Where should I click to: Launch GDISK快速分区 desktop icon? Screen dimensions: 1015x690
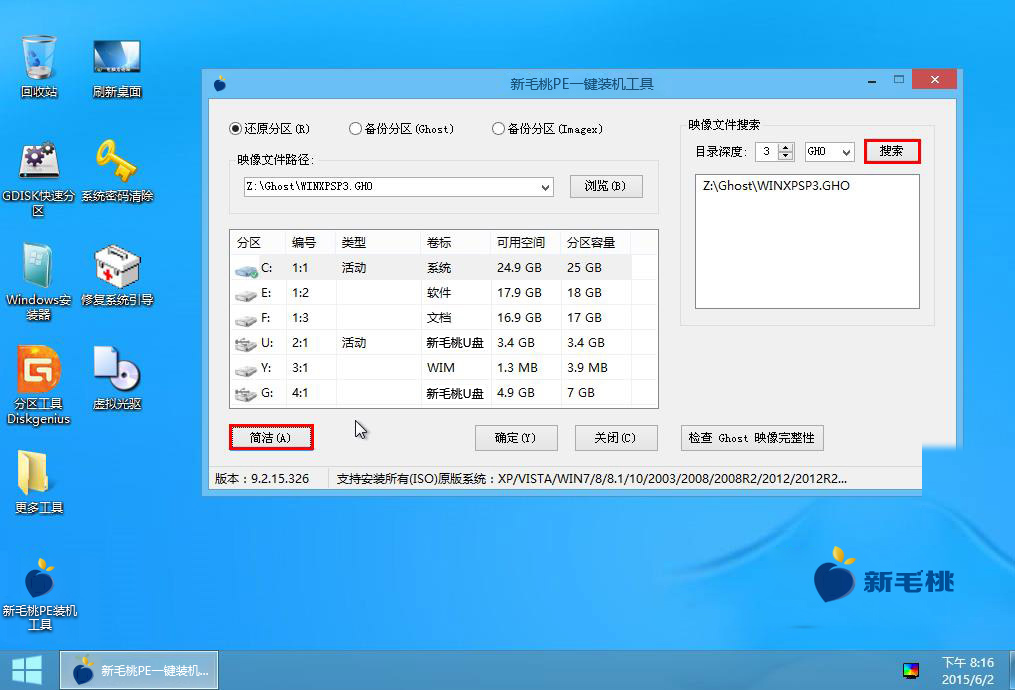pos(39,178)
